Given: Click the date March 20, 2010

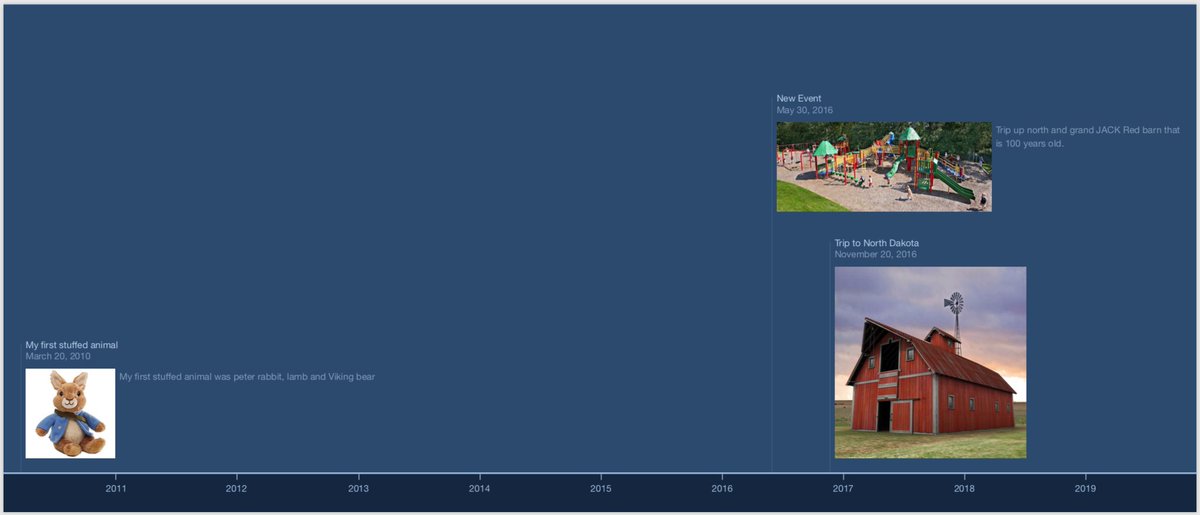Looking at the screenshot, I should coord(58,356).
